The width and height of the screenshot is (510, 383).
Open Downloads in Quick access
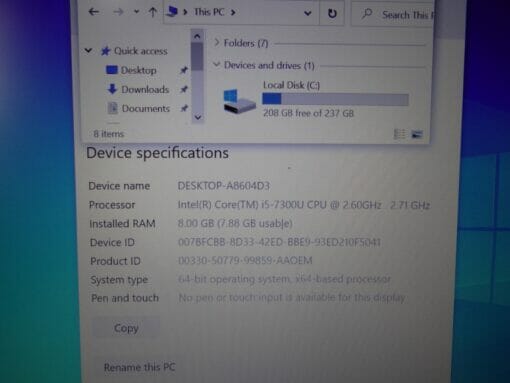[x=145, y=89]
